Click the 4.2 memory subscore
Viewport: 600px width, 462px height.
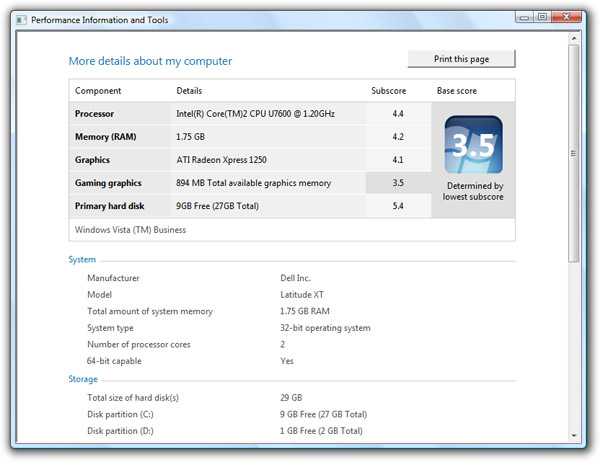(398, 137)
